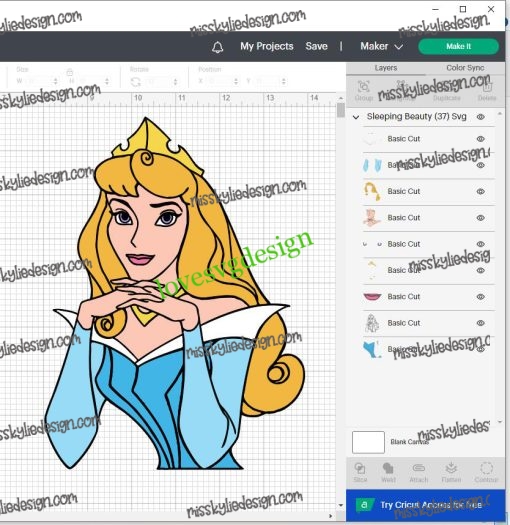Click the canvas vertical scrollbar thumb
Viewport: 510px width, 525px height.
point(341,110)
